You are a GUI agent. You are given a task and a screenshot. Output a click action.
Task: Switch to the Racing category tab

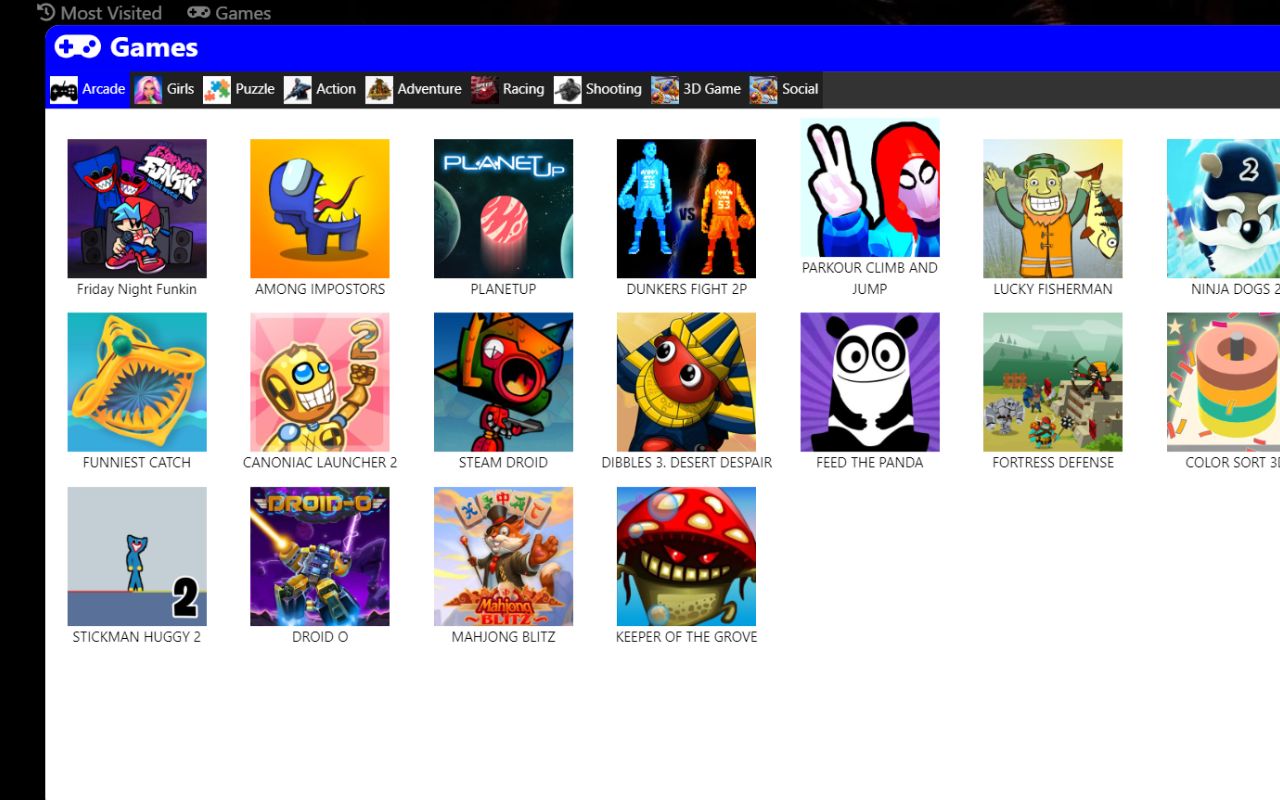point(508,89)
